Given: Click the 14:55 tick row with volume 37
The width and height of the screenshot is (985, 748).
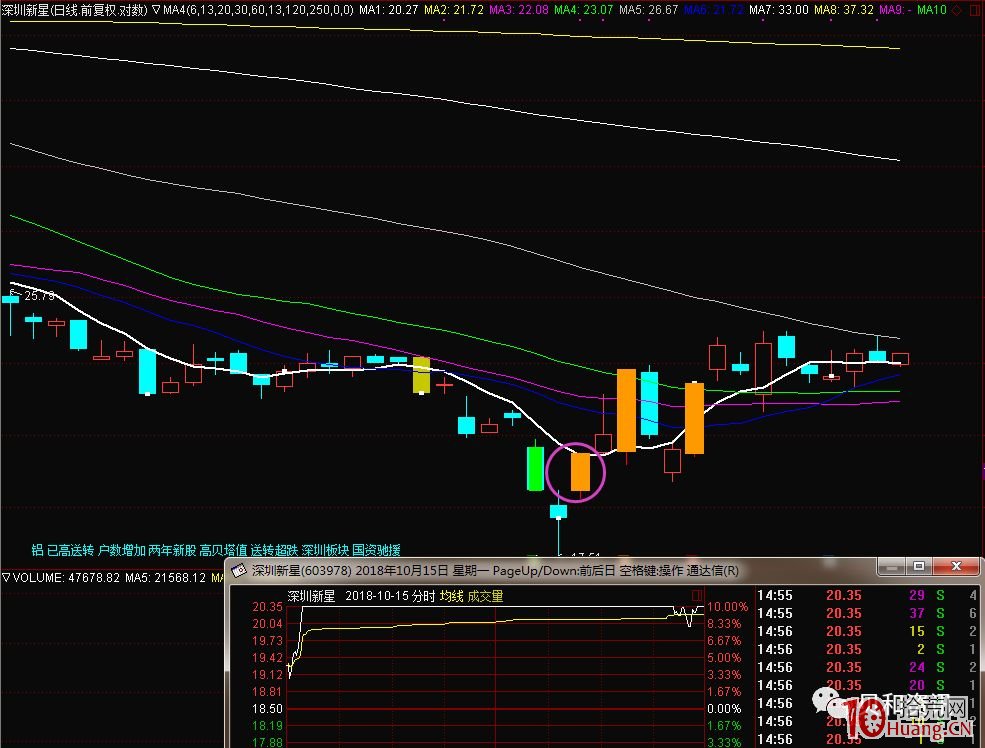Looking at the screenshot, I should pos(867,613).
